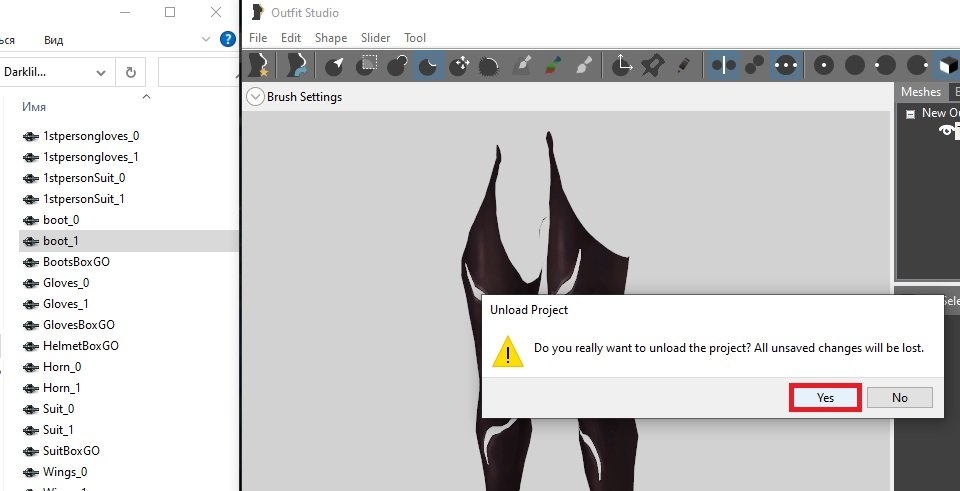The height and width of the screenshot is (491, 960).
Task: Click No to cancel unloading project
Action: click(x=899, y=397)
